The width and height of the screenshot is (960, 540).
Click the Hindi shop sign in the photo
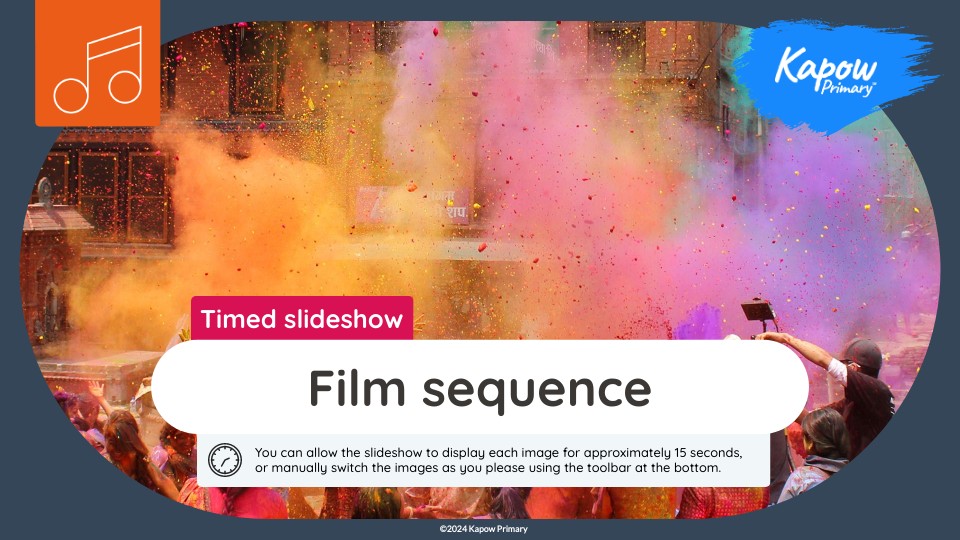pyautogui.click(x=414, y=205)
